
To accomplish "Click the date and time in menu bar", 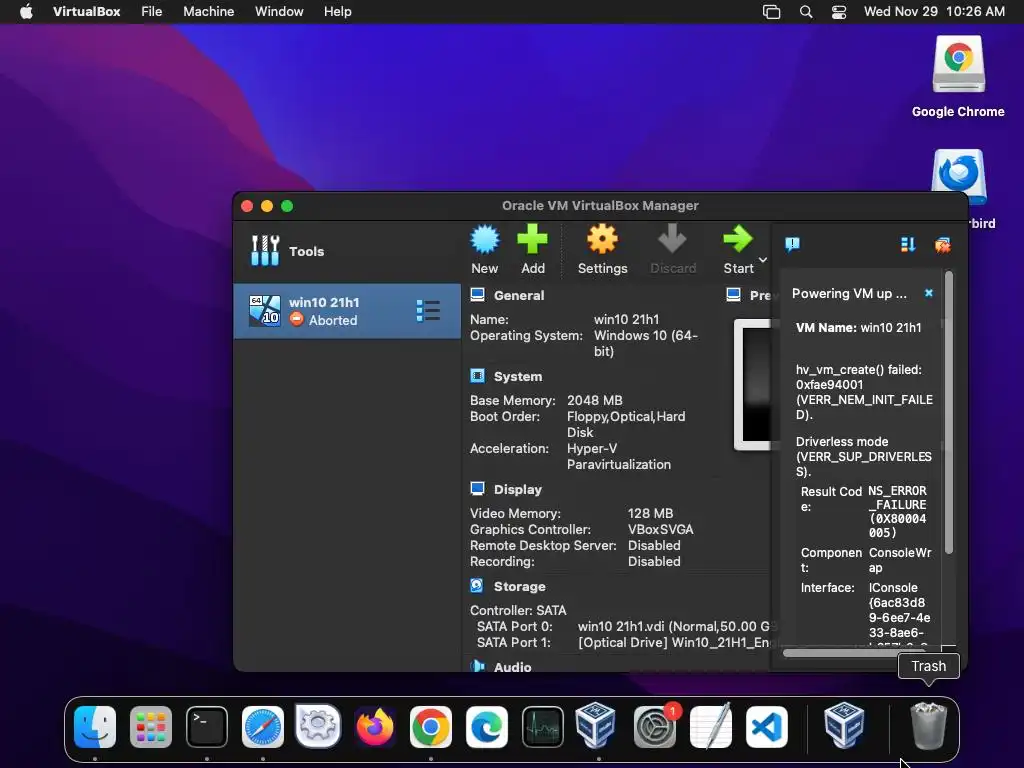I will click(934, 12).
